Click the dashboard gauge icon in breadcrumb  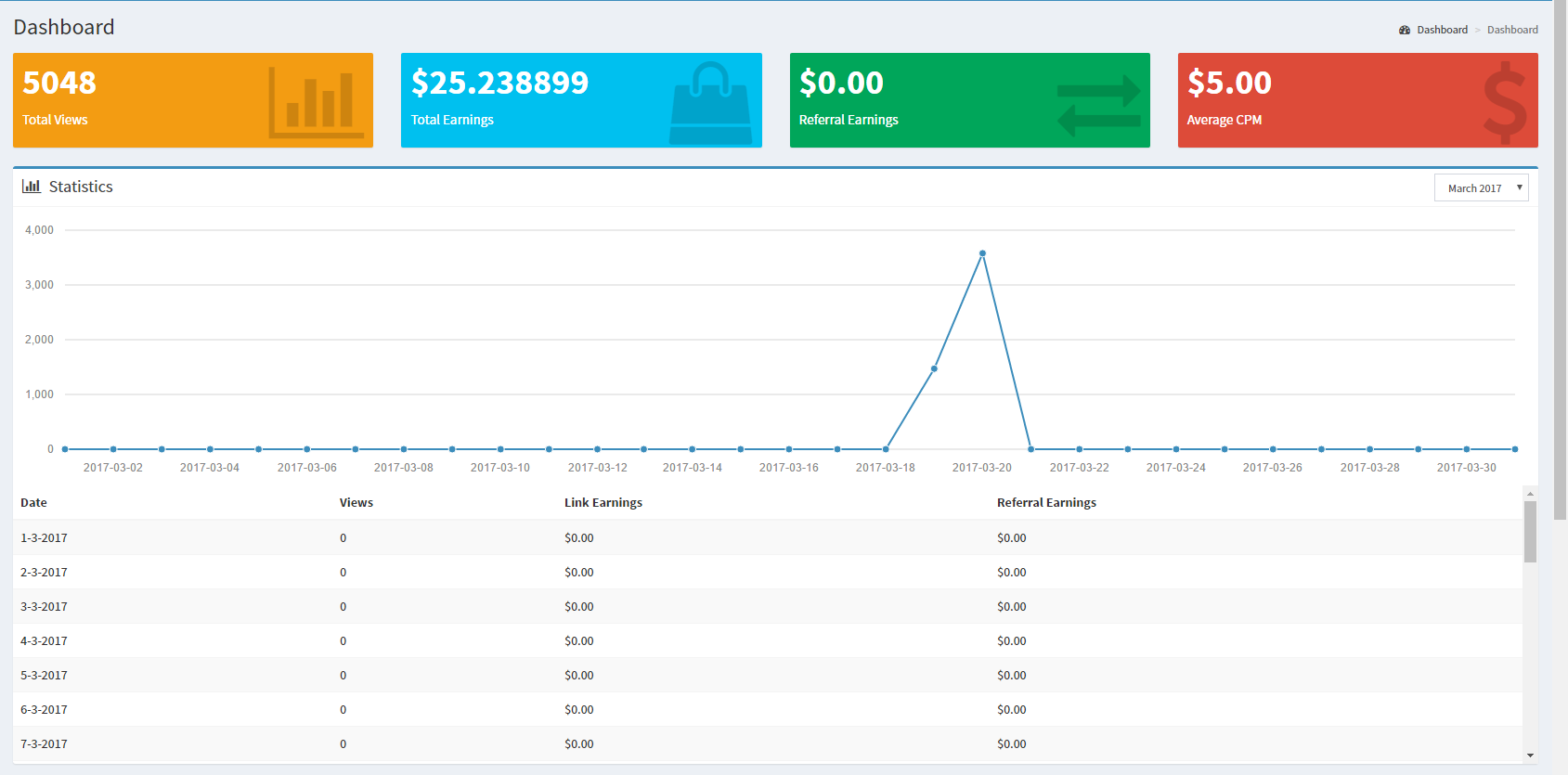(1405, 30)
